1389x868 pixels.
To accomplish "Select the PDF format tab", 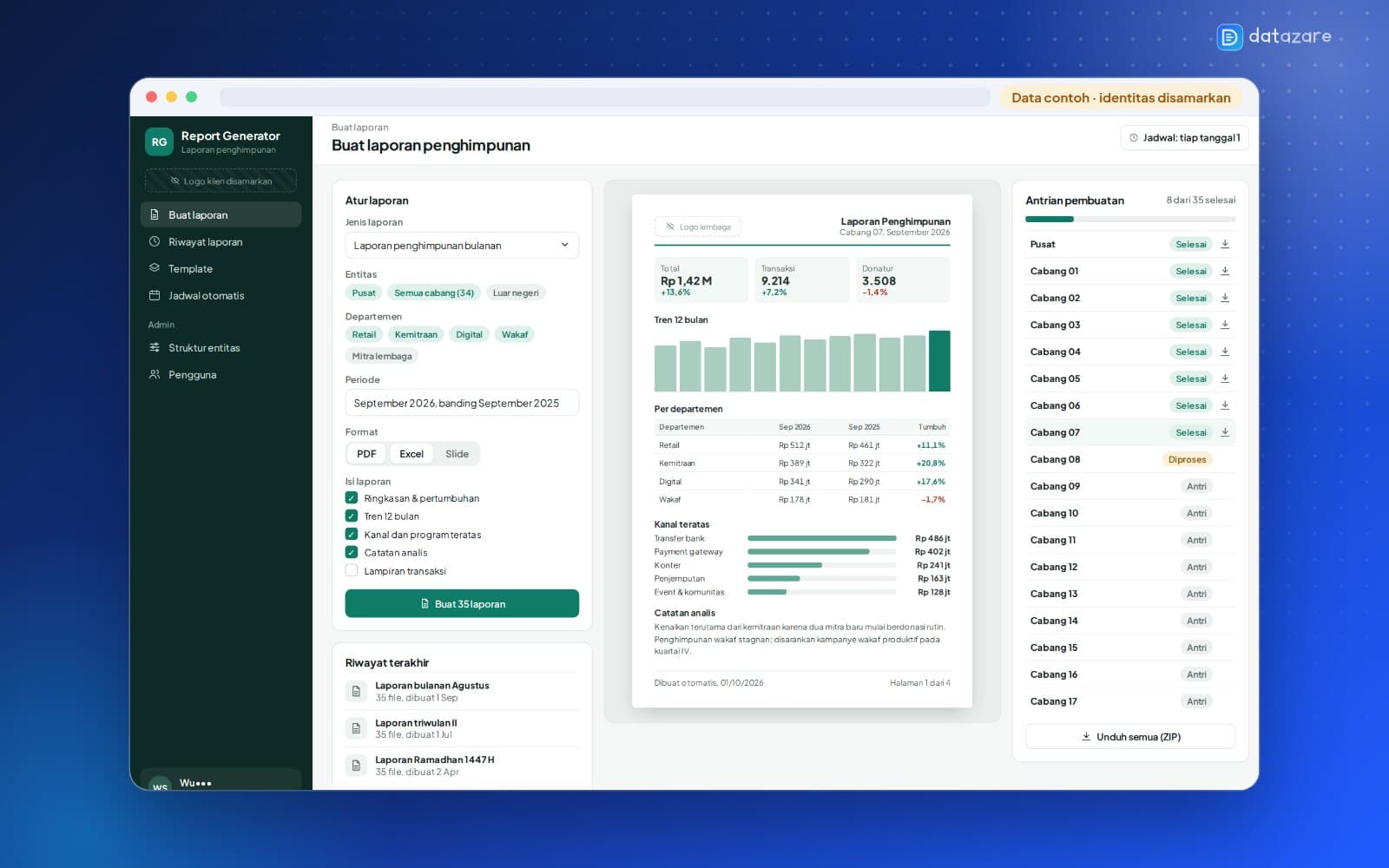I will [x=366, y=454].
